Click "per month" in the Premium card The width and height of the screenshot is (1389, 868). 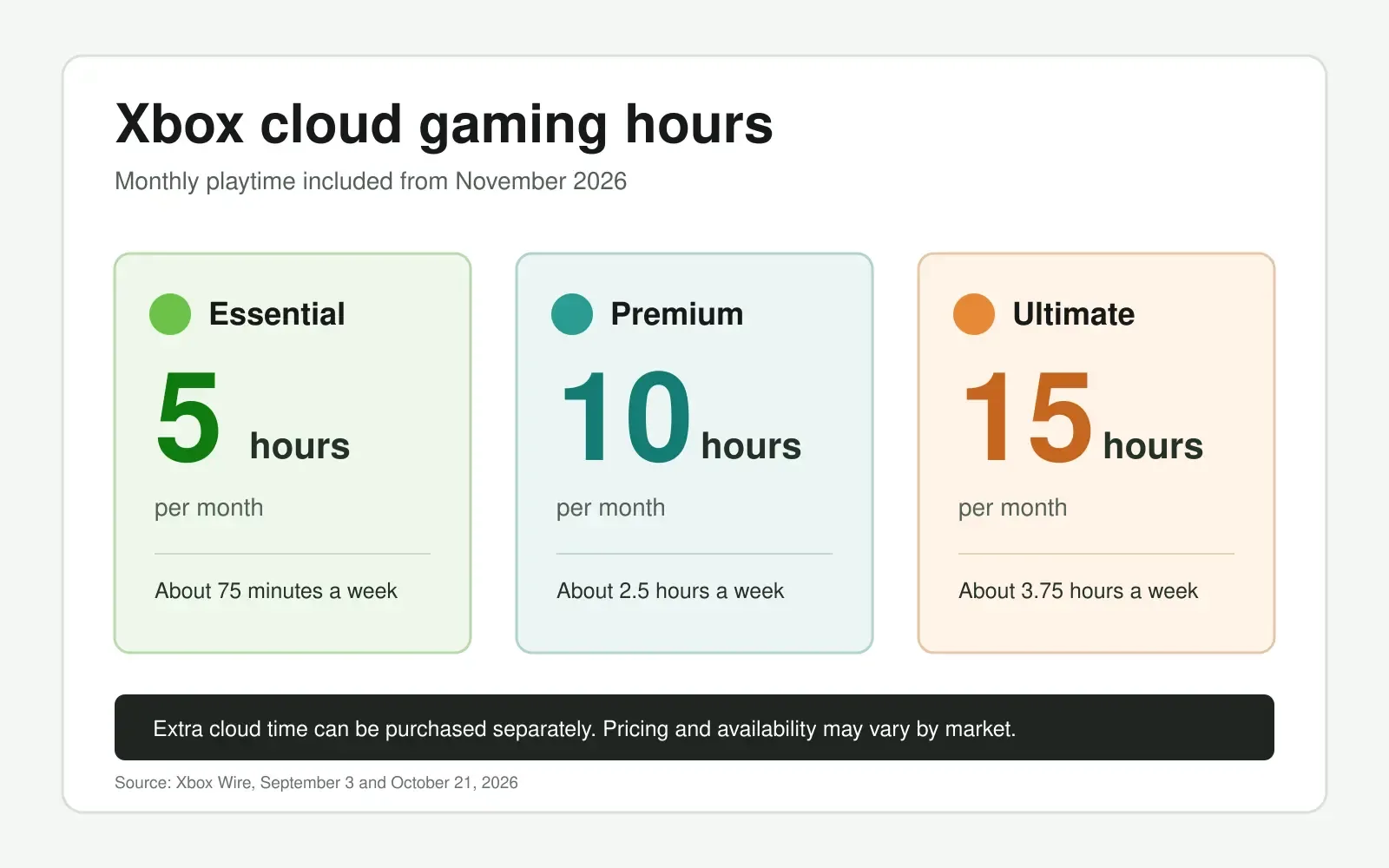click(610, 508)
